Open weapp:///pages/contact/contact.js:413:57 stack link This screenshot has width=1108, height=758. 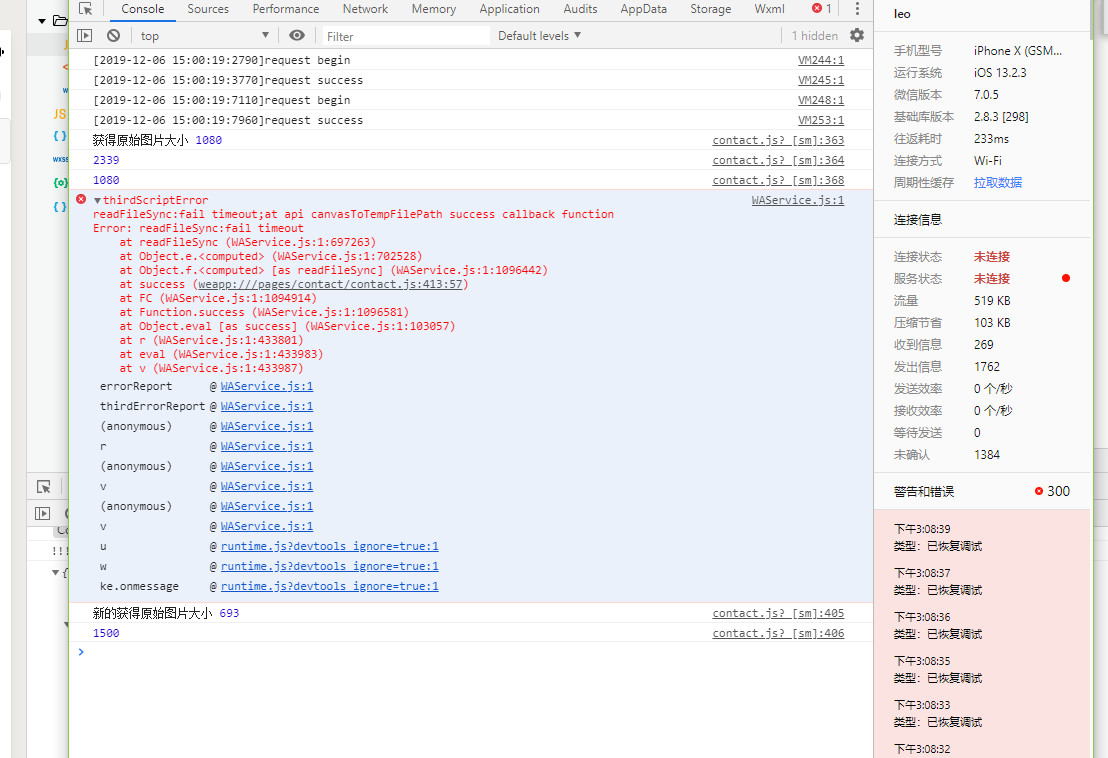click(x=330, y=284)
